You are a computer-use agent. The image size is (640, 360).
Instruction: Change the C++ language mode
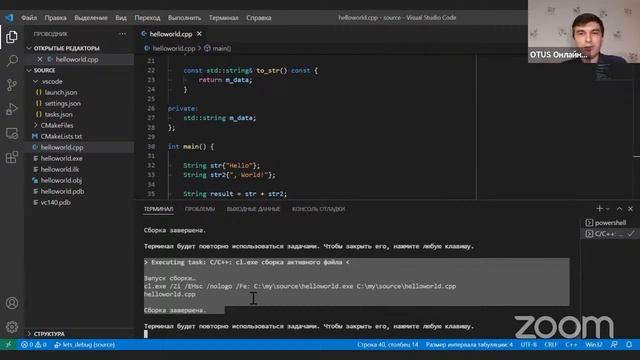click(x=571, y=344)
